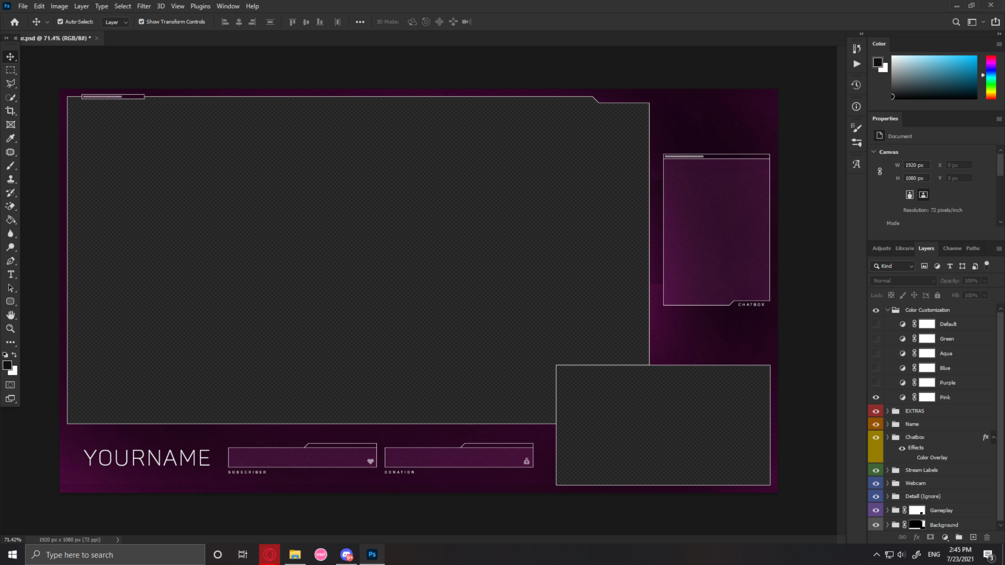Switch to the Paths tab
Screen dimensions: 1005x565
[973, 249]
